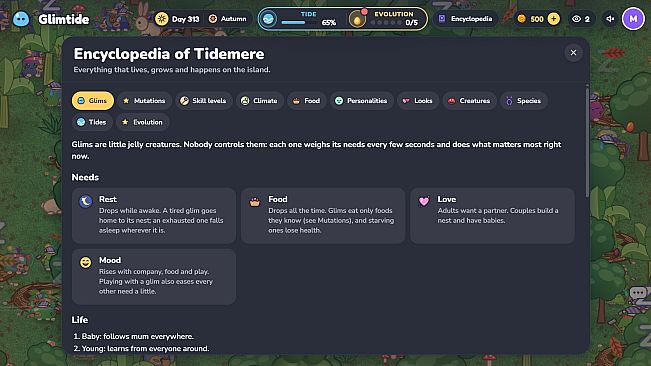The height and width of the screenshot is (366, 651).
Task: Select the Tides tab
Action: tap(92, 122)
